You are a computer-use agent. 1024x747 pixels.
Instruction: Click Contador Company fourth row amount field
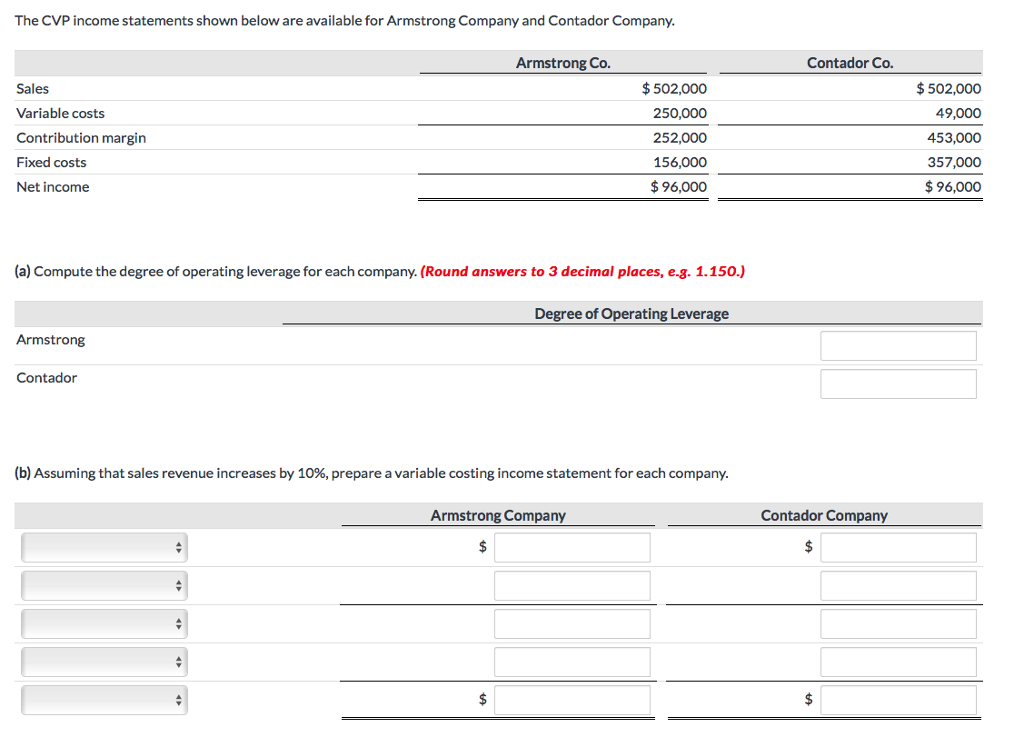click(x=899, y=662)
